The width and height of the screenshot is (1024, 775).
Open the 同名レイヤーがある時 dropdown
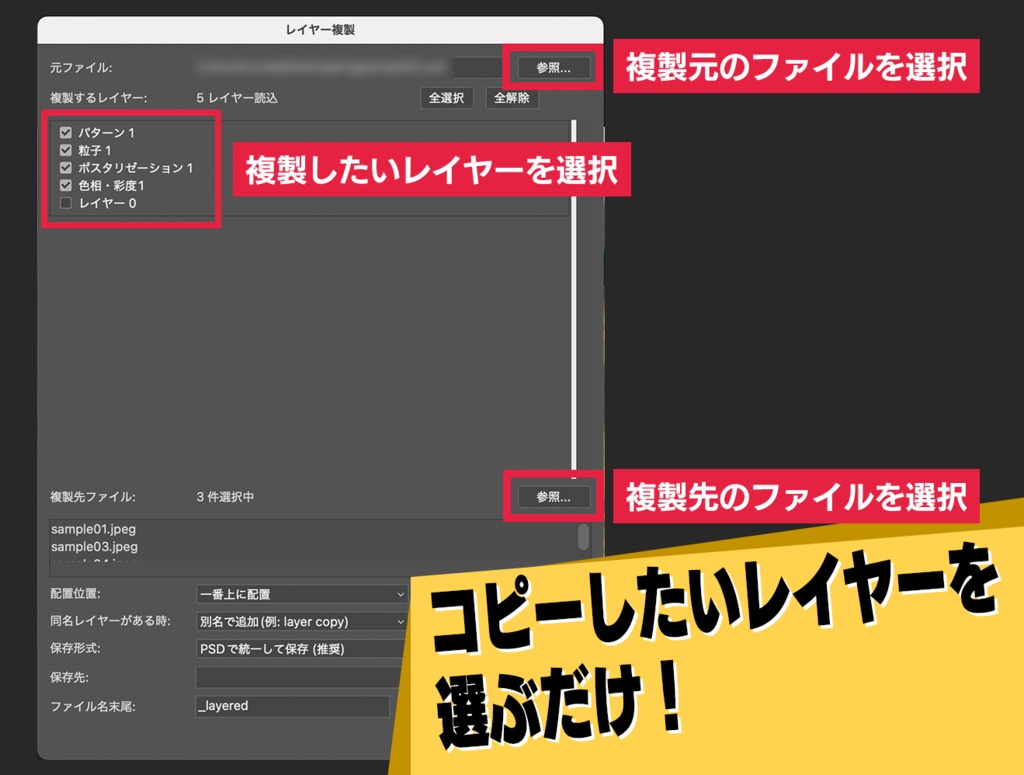(302, 622)
